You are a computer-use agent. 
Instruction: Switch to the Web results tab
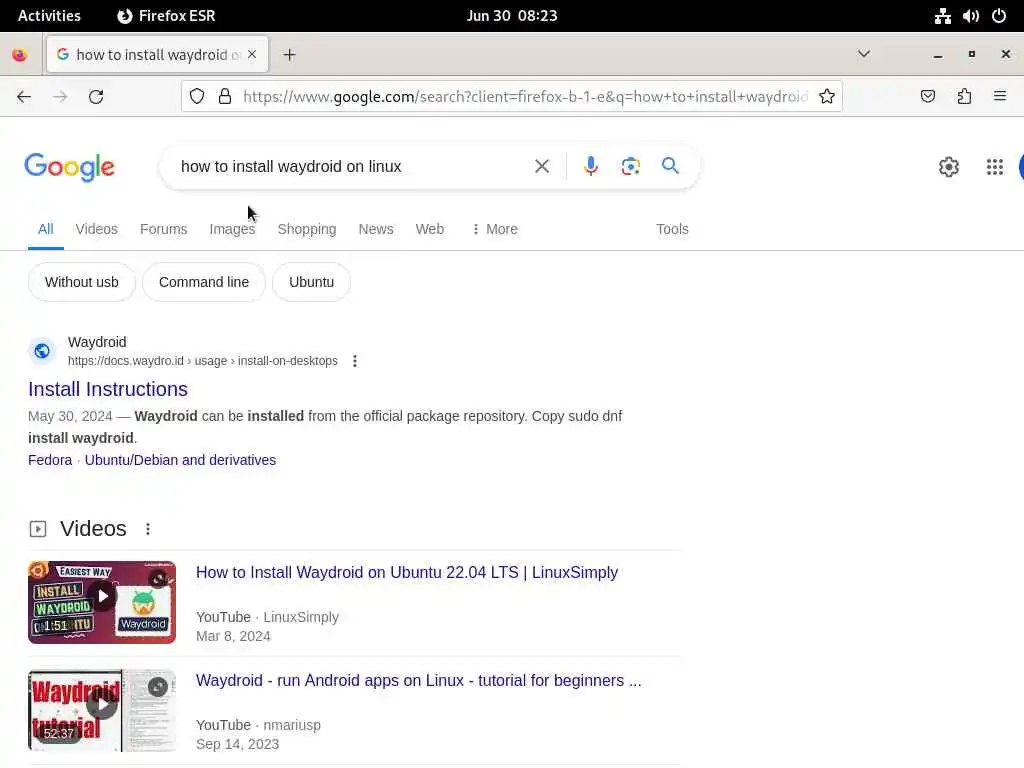(430, 229)
